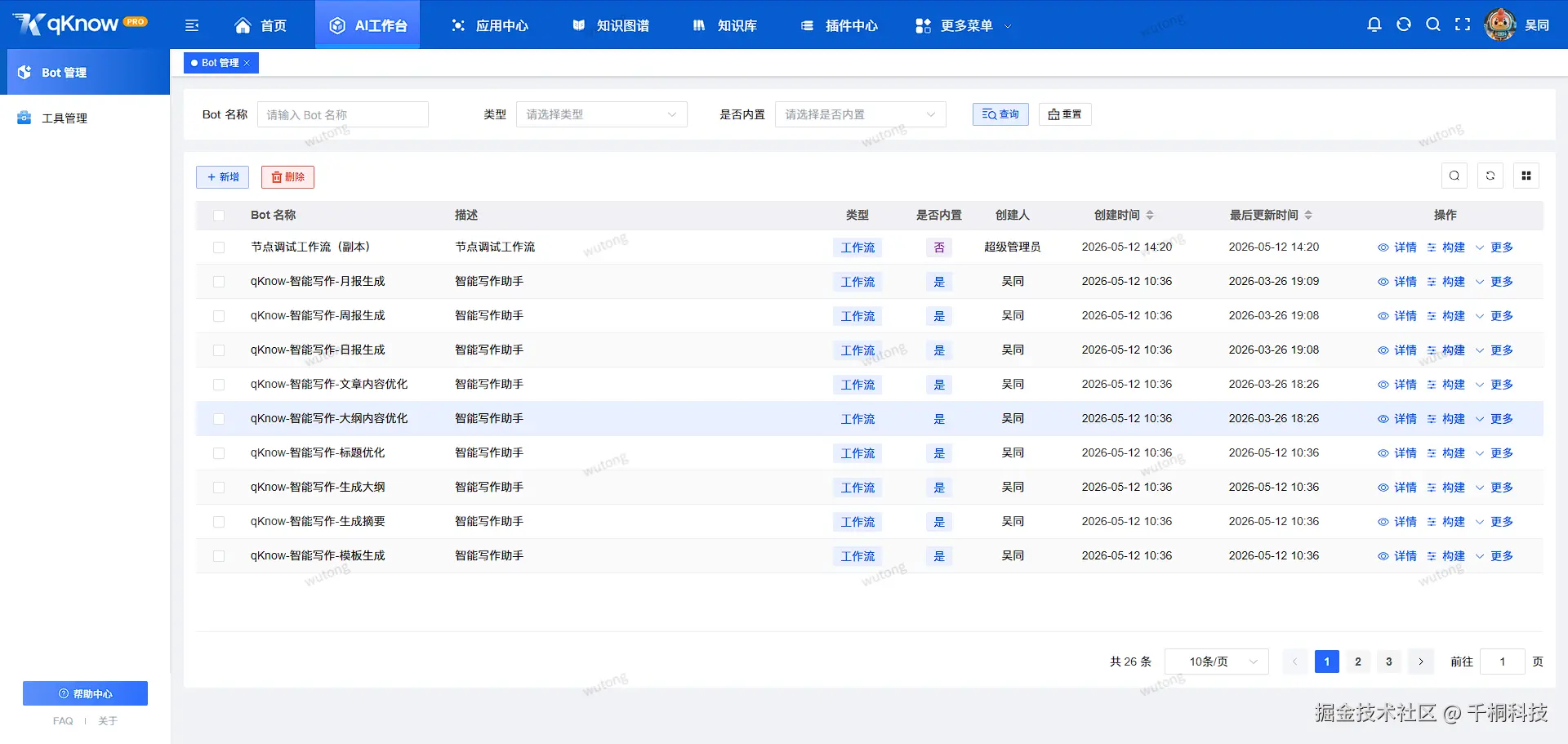Open 构建 for qKnow-智能写作-大纲内容优化
1568x744 pixels.
click(x=1445, y=419)
